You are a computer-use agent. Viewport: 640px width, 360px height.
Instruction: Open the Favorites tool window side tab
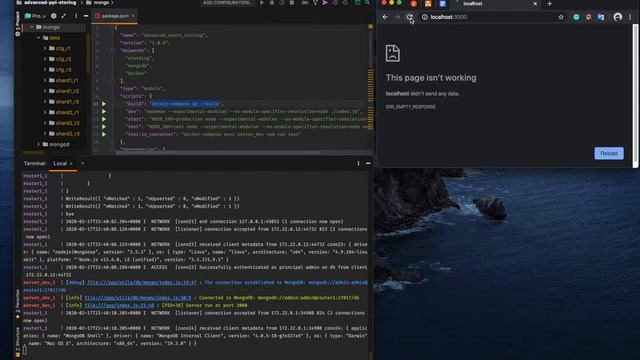tap(18, 304)
